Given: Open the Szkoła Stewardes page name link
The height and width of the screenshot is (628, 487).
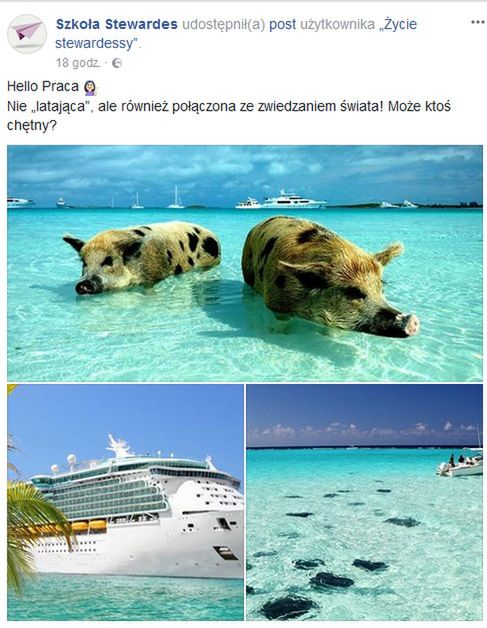Looking at the screenshot, I should point(117,24).
